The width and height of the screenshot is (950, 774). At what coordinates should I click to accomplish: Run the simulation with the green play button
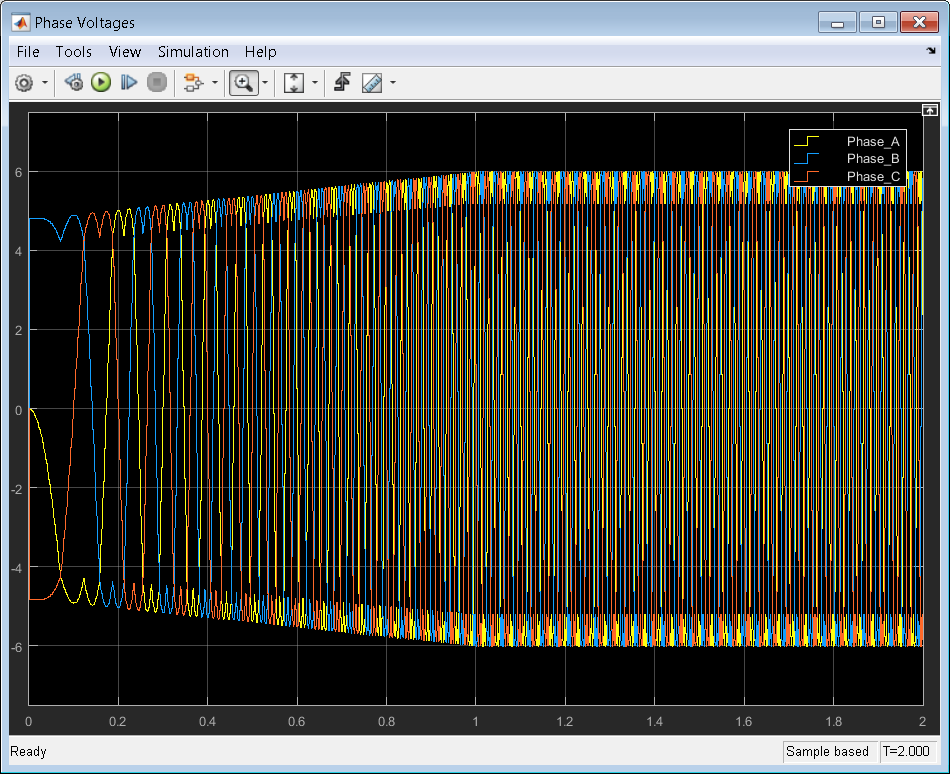[x=101, y=83]
